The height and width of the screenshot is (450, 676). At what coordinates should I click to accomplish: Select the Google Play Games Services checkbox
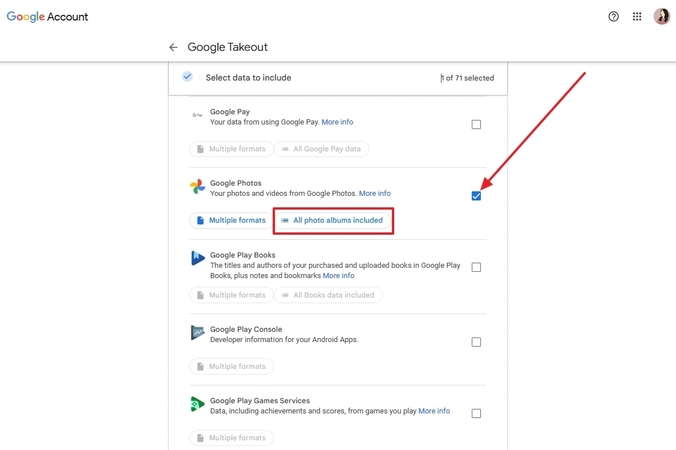476,413
